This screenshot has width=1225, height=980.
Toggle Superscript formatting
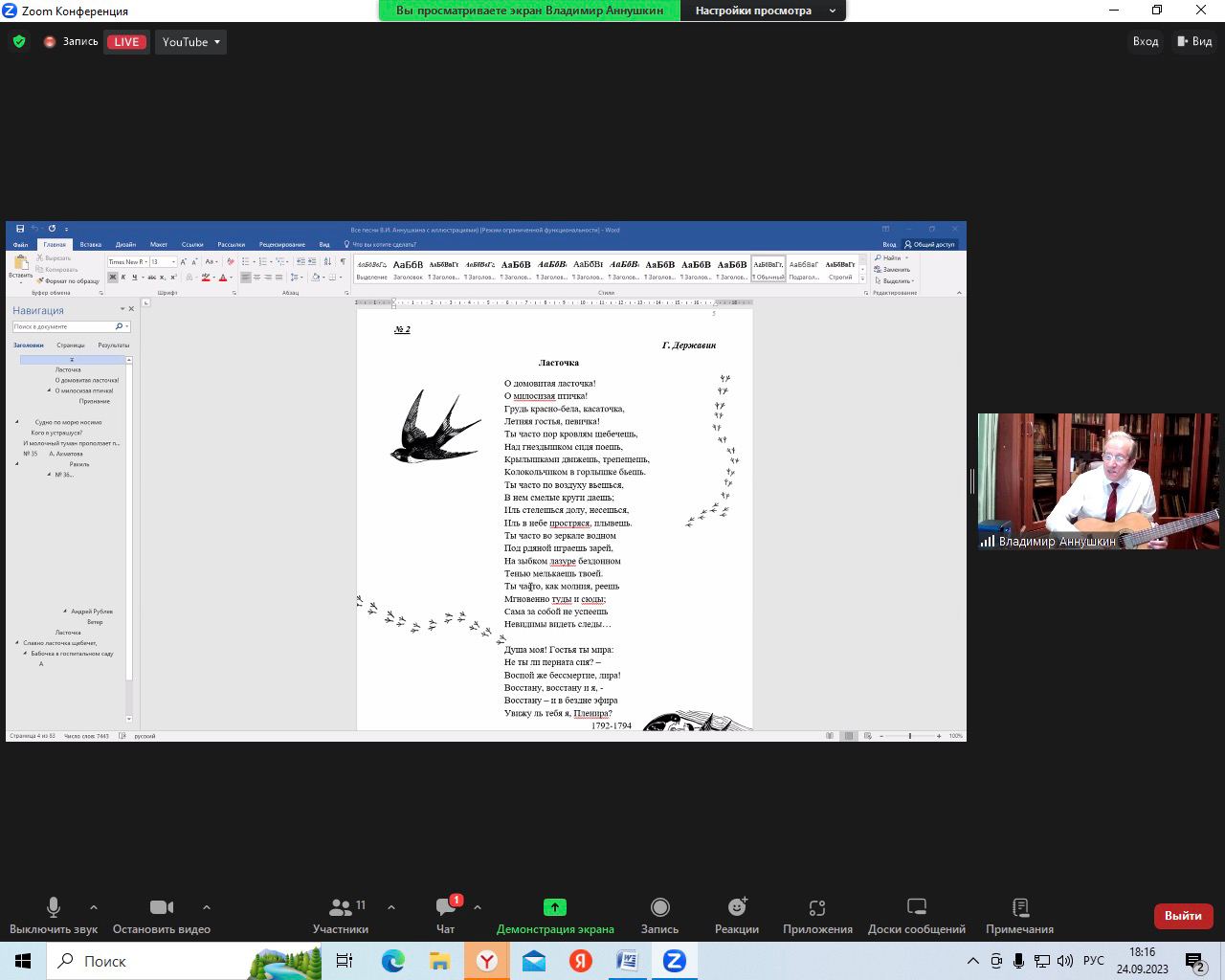click(174, 278)
